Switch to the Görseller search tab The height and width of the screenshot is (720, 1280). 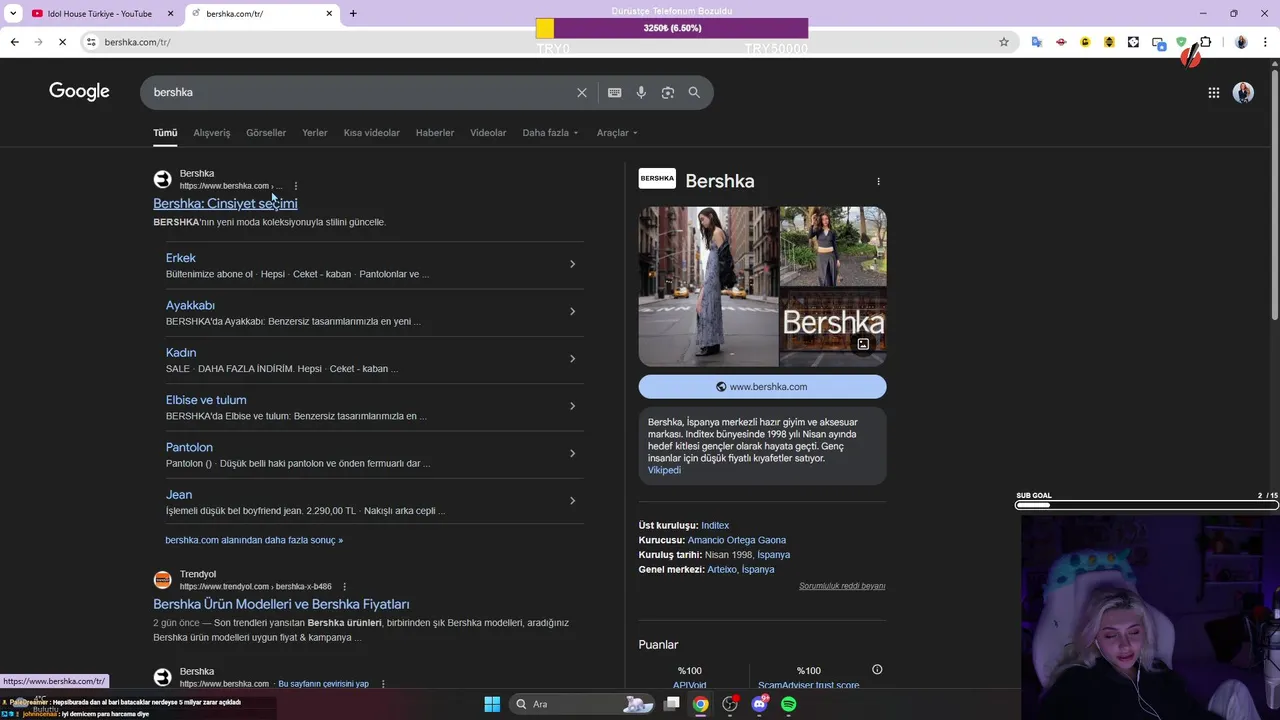(x=266, y=133)
